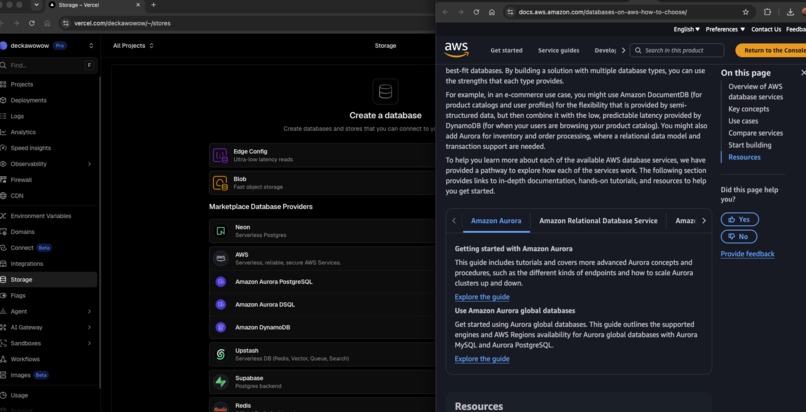The height and width of the screenshot is (412, 806).
Task: Open Speed Insights in the Vercel sidebar
Action: (31, 148)
